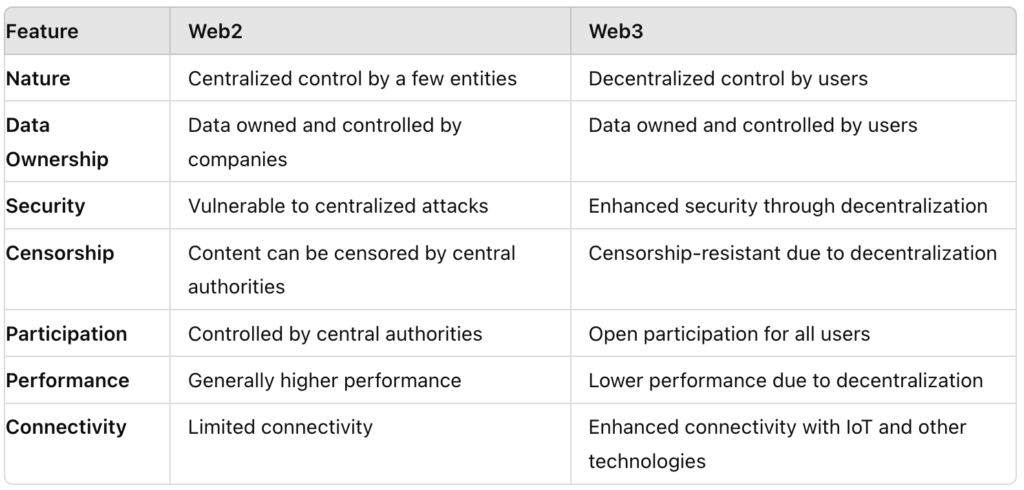Select the Security row label
Screen dimensions: 1024x490
coord(46,206)
